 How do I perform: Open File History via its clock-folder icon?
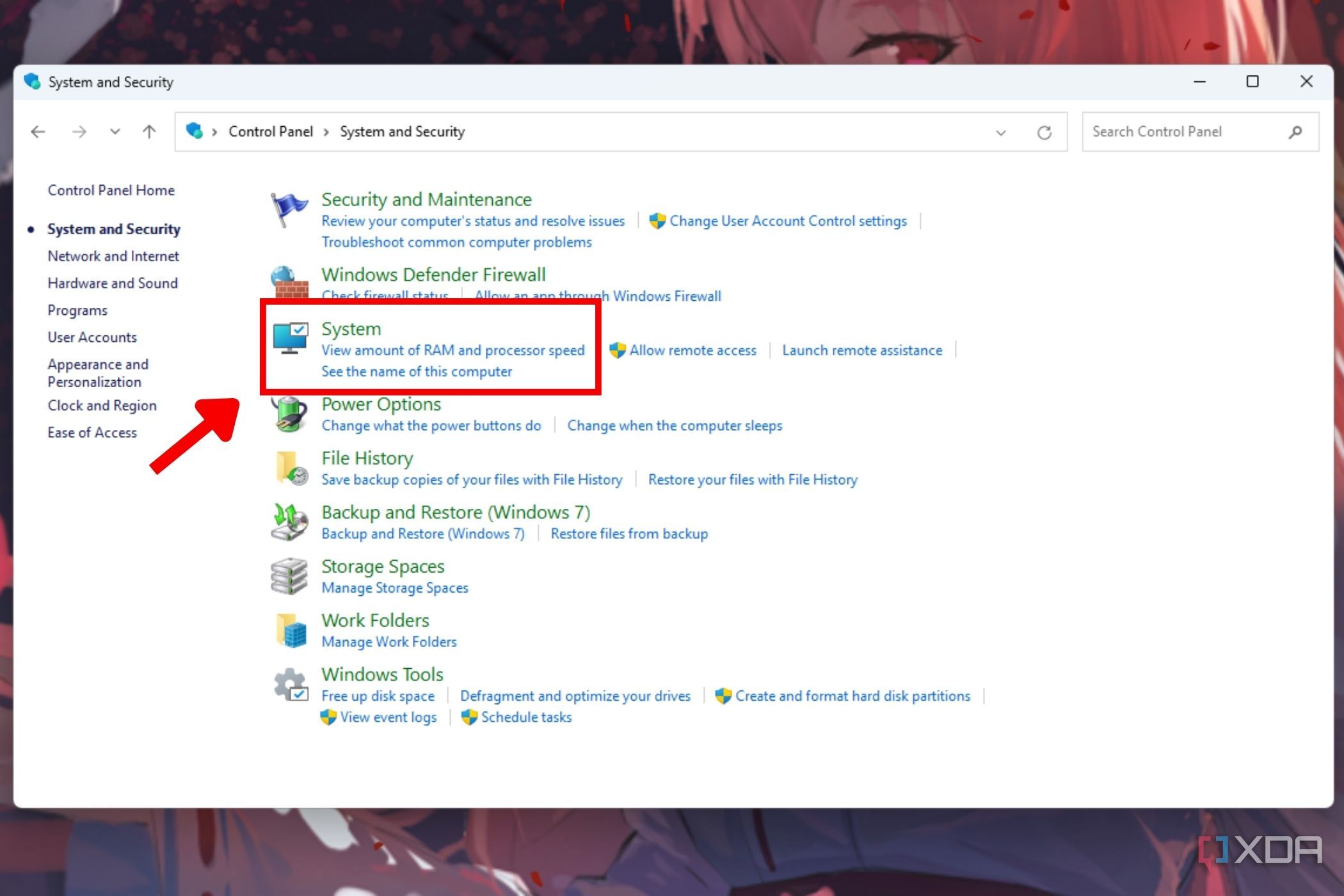coord(290,468)
